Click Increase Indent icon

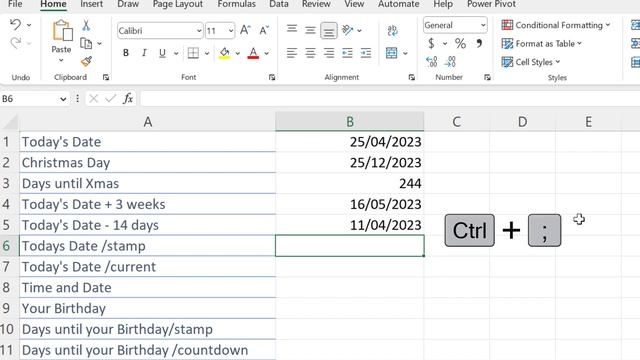pos(366,53)
